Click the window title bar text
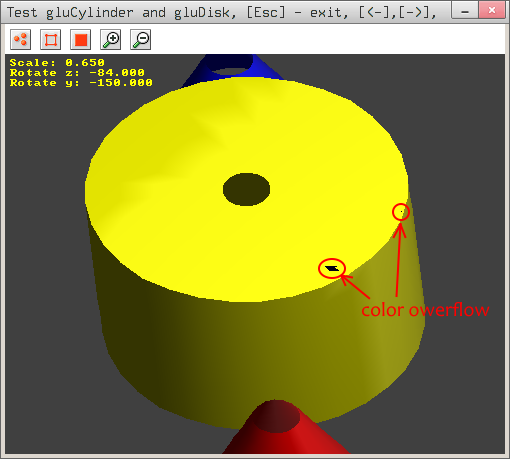510x459 pixels. click(221, 13)
